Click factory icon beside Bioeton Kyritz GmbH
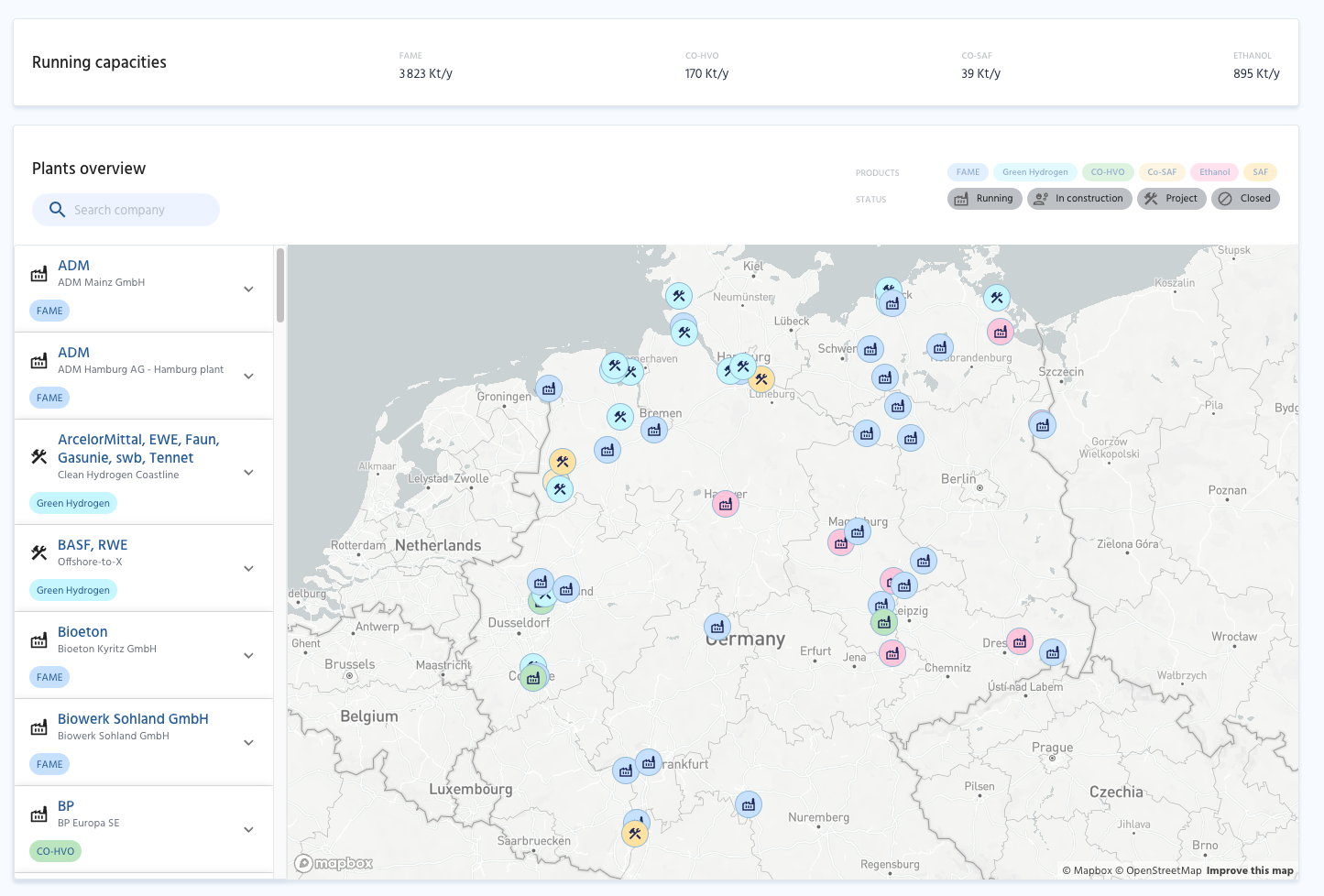The width and height of the screenshot is (1324, 896). pyautogui.click(x=38, y=640)
